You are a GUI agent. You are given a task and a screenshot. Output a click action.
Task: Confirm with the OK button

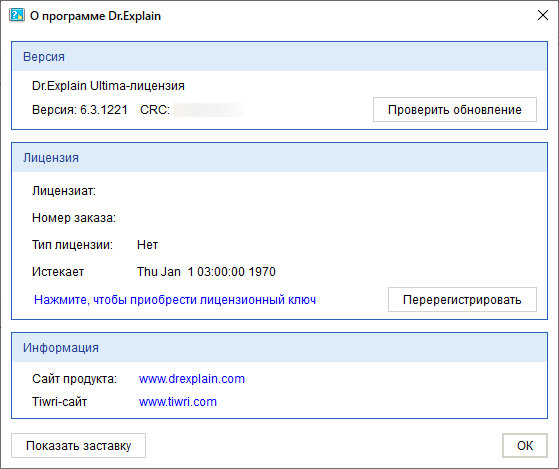click(525, 445)
